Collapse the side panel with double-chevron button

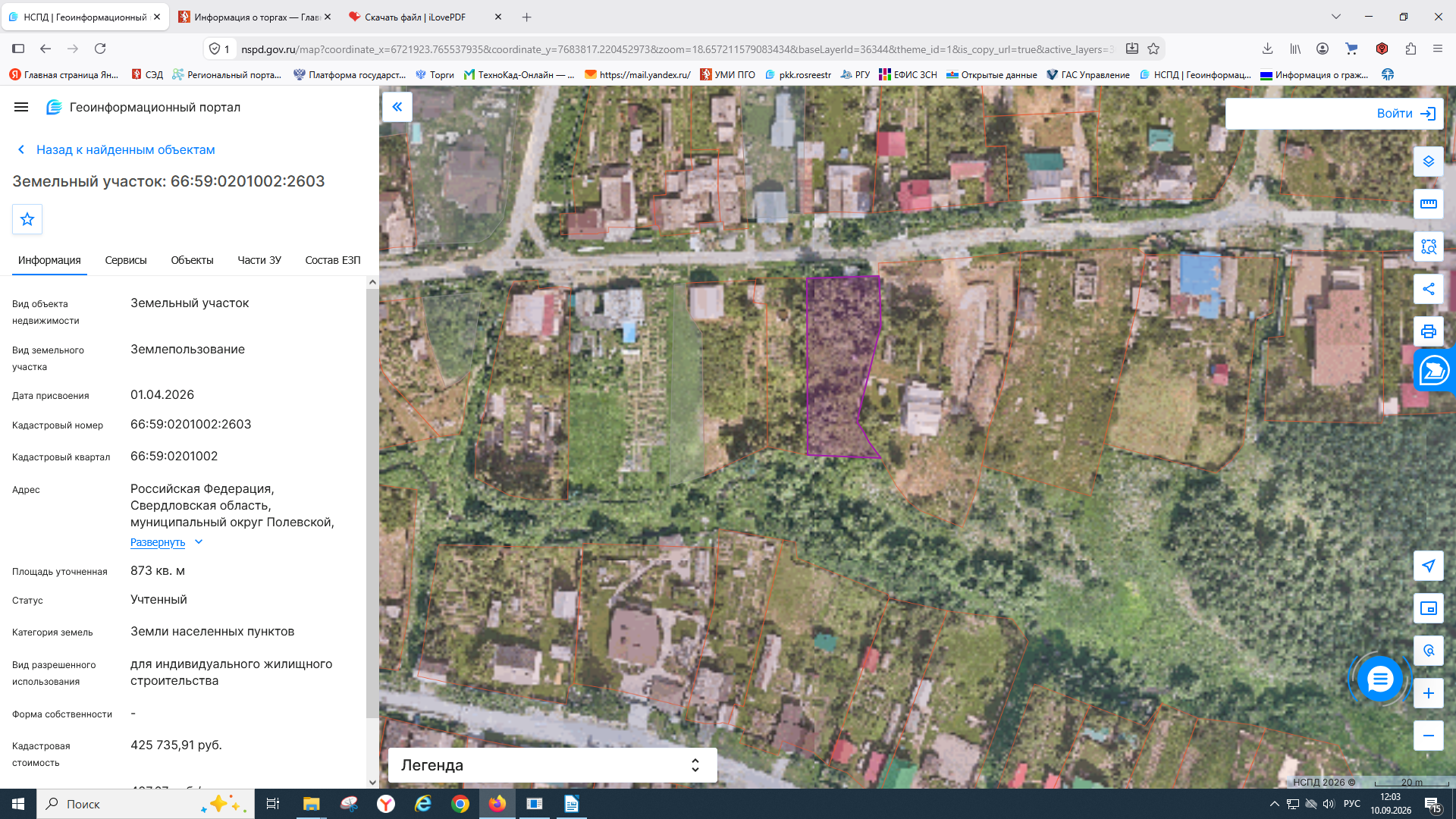click(x=397, y=107)
